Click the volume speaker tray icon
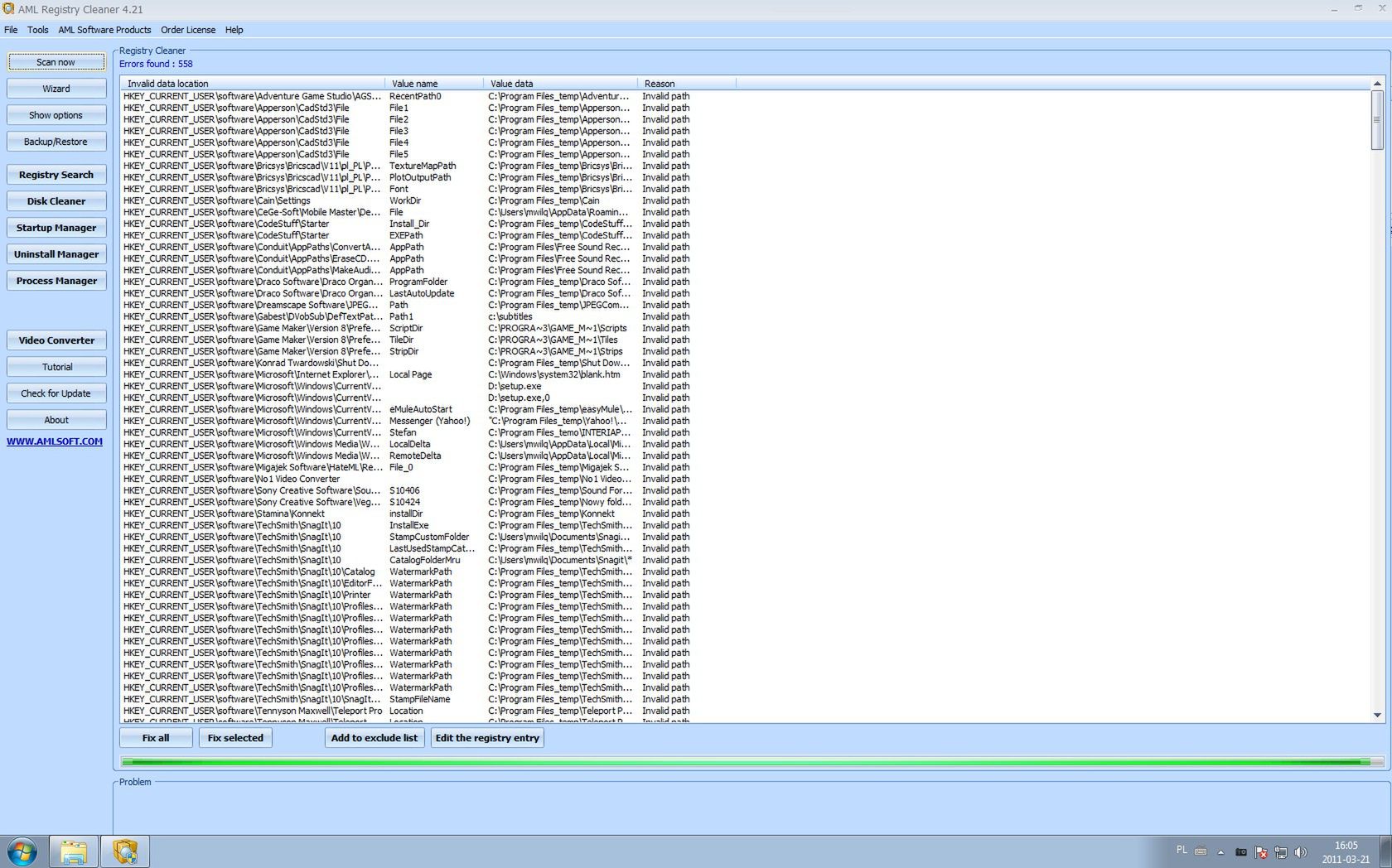 pyautogui.click(x=1300, y=852)
